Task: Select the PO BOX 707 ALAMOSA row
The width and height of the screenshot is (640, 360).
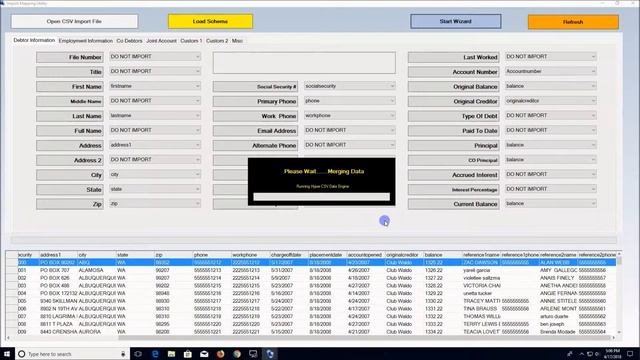Action: (312, 270)
